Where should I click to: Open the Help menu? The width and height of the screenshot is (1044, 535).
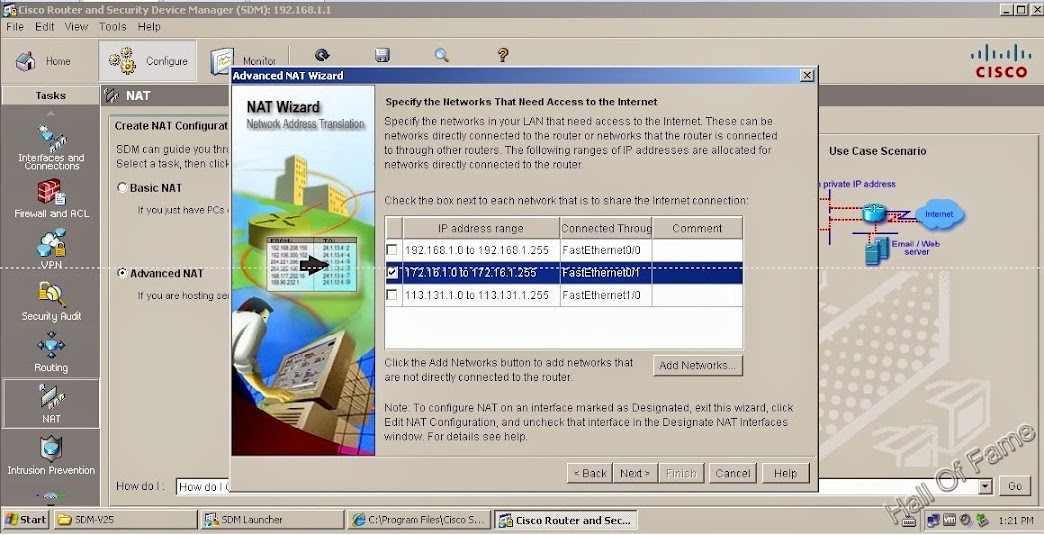[149, 27]
